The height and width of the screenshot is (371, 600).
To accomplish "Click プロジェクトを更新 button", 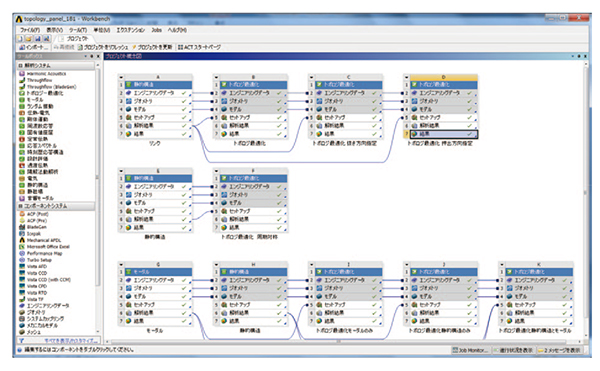I will 152,47.
